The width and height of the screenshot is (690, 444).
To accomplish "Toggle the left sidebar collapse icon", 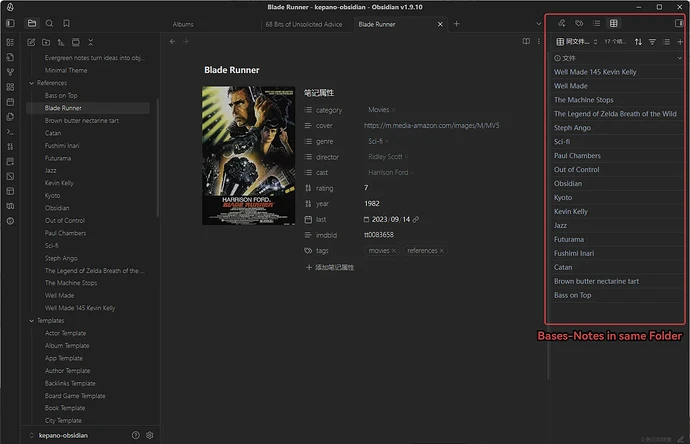I will point(10,23).
